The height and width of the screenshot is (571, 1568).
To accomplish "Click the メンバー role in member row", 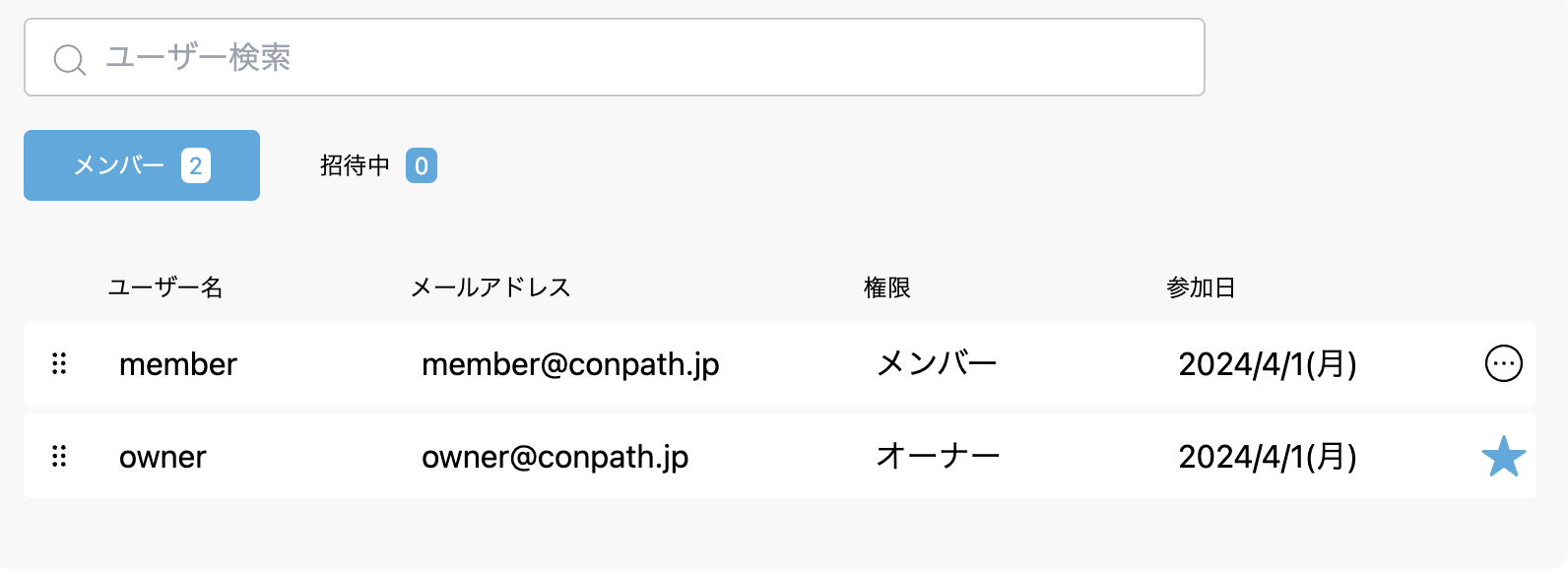I will click(937, 364).
